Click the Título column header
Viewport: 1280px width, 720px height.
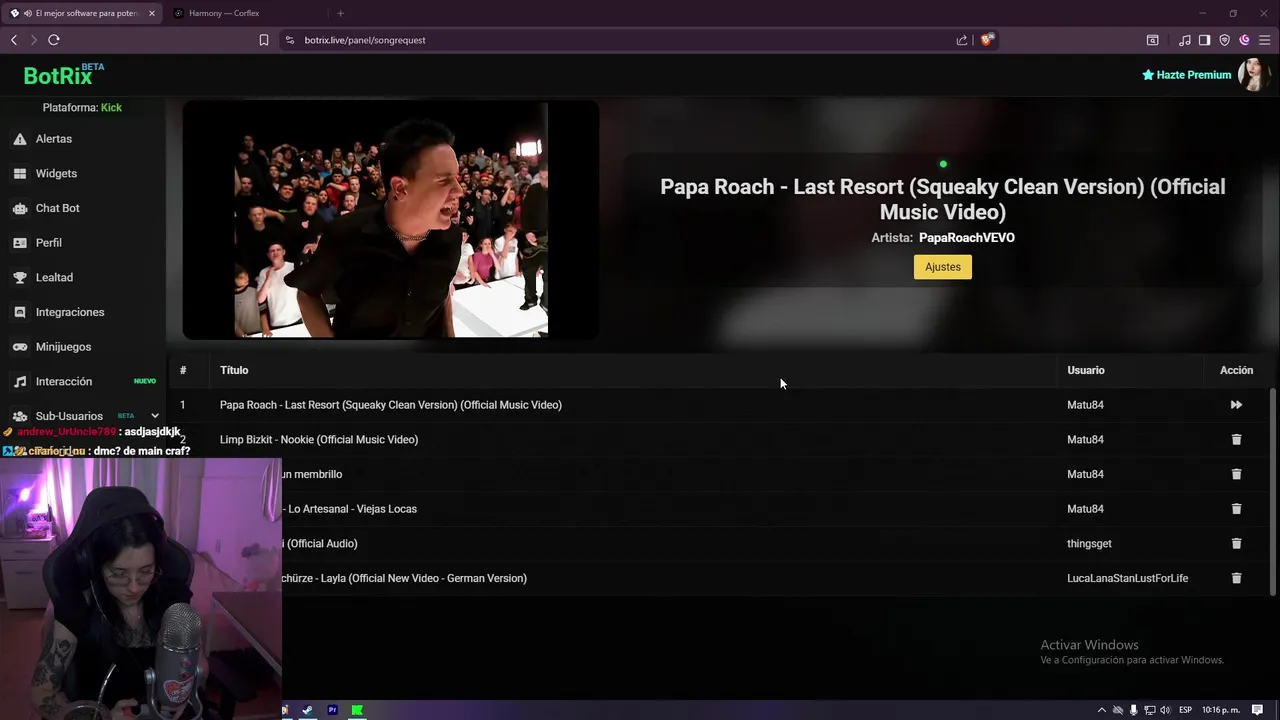pyautogui.click(x=234, y=370)
